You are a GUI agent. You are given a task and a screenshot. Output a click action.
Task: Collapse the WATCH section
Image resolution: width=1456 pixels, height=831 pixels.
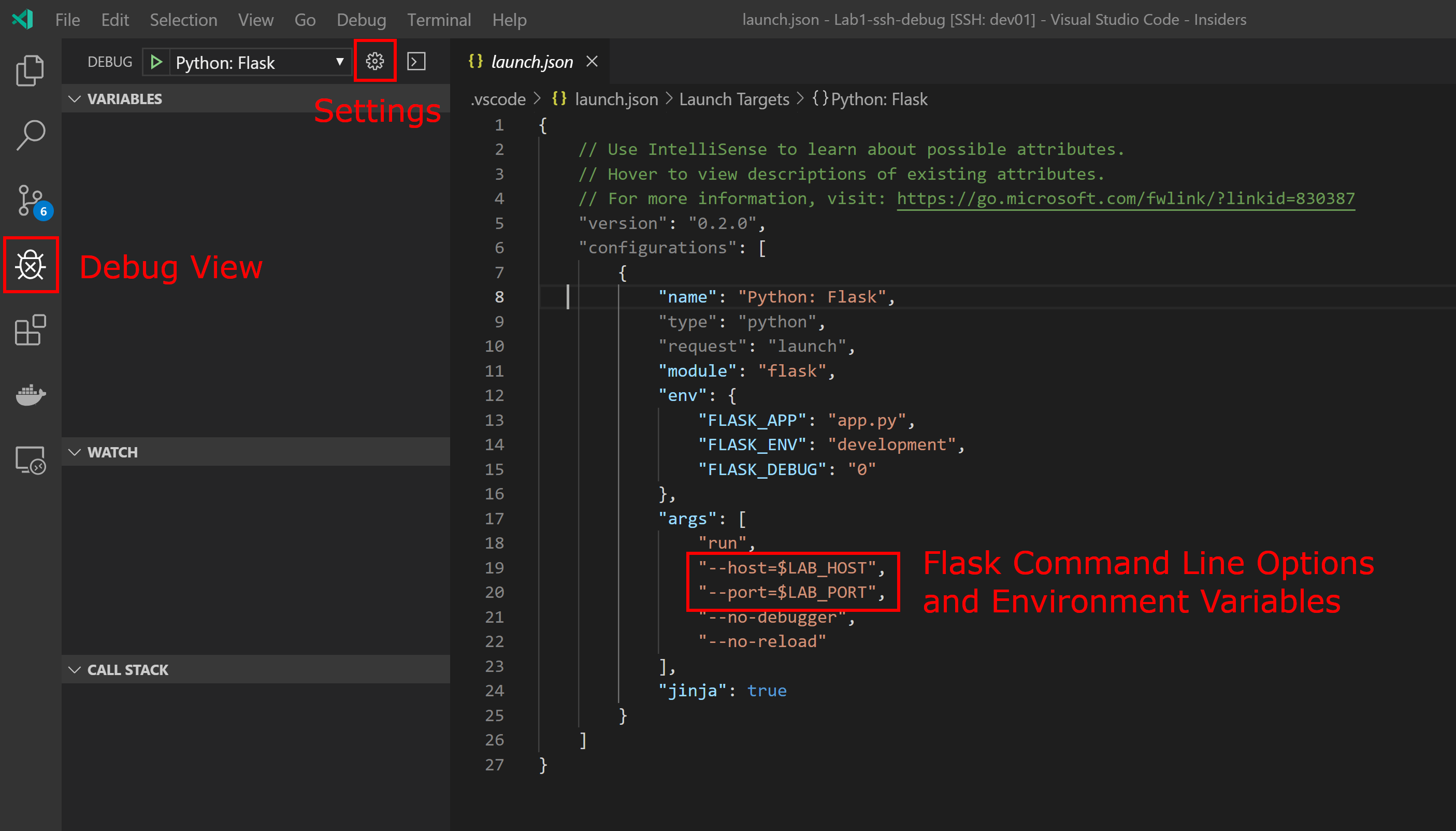(112, 452)
